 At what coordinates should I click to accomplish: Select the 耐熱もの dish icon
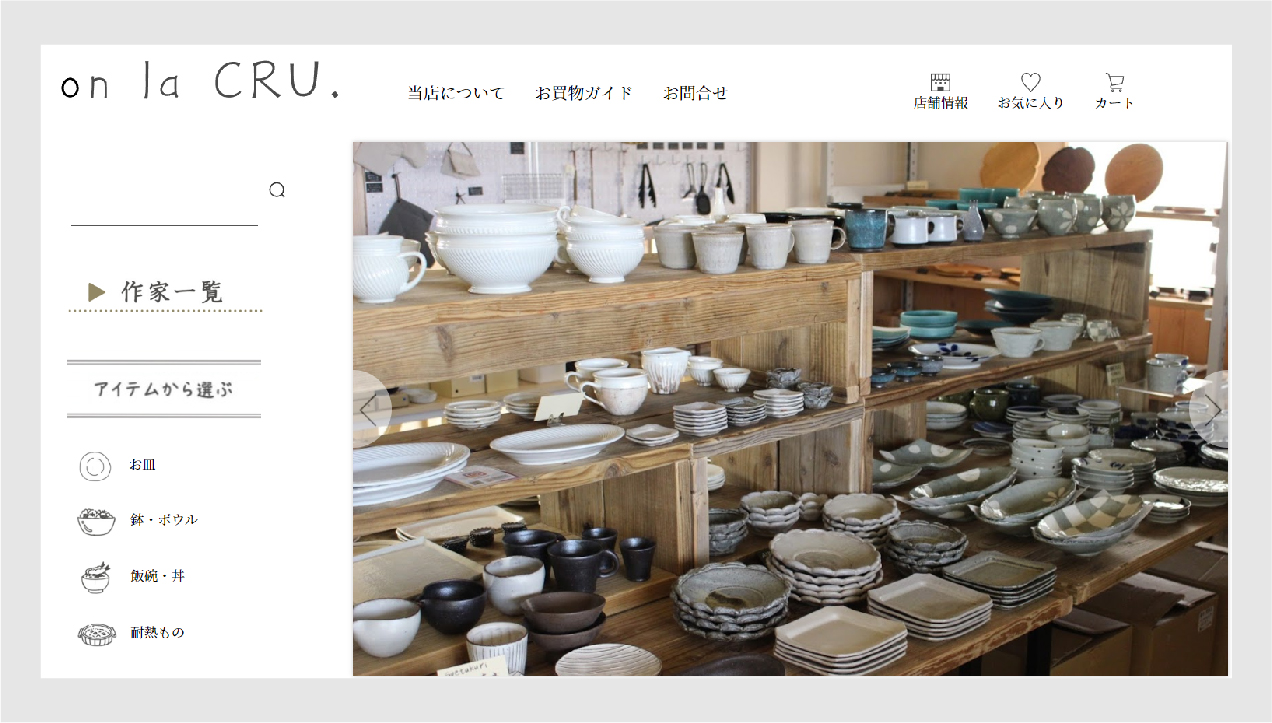(x=96, y=633)
